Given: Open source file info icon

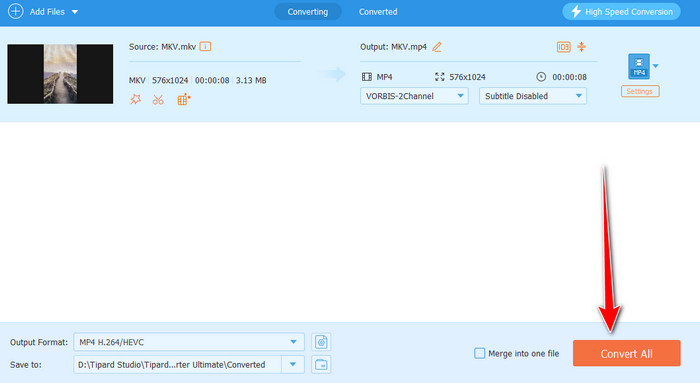Looking at the screenshot, I should (205, 46).
